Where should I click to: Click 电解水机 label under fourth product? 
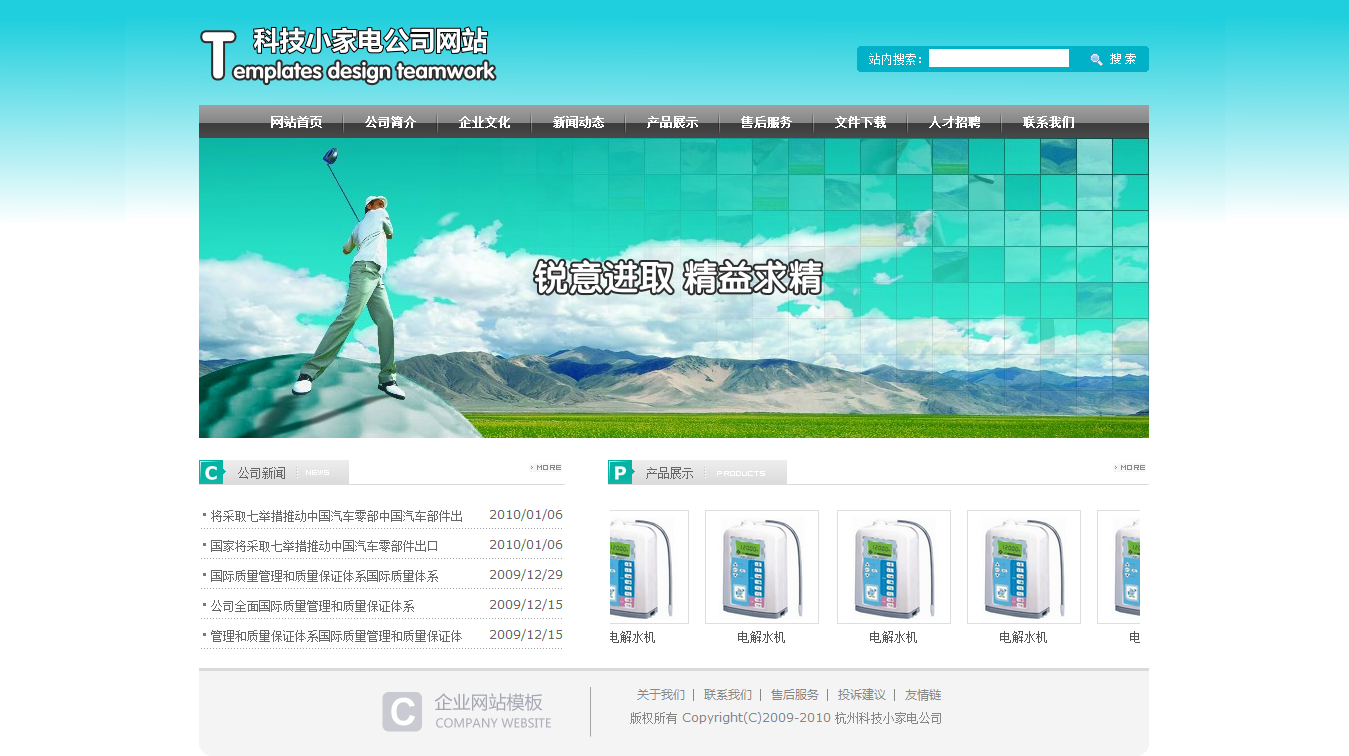coord(1023,637)
